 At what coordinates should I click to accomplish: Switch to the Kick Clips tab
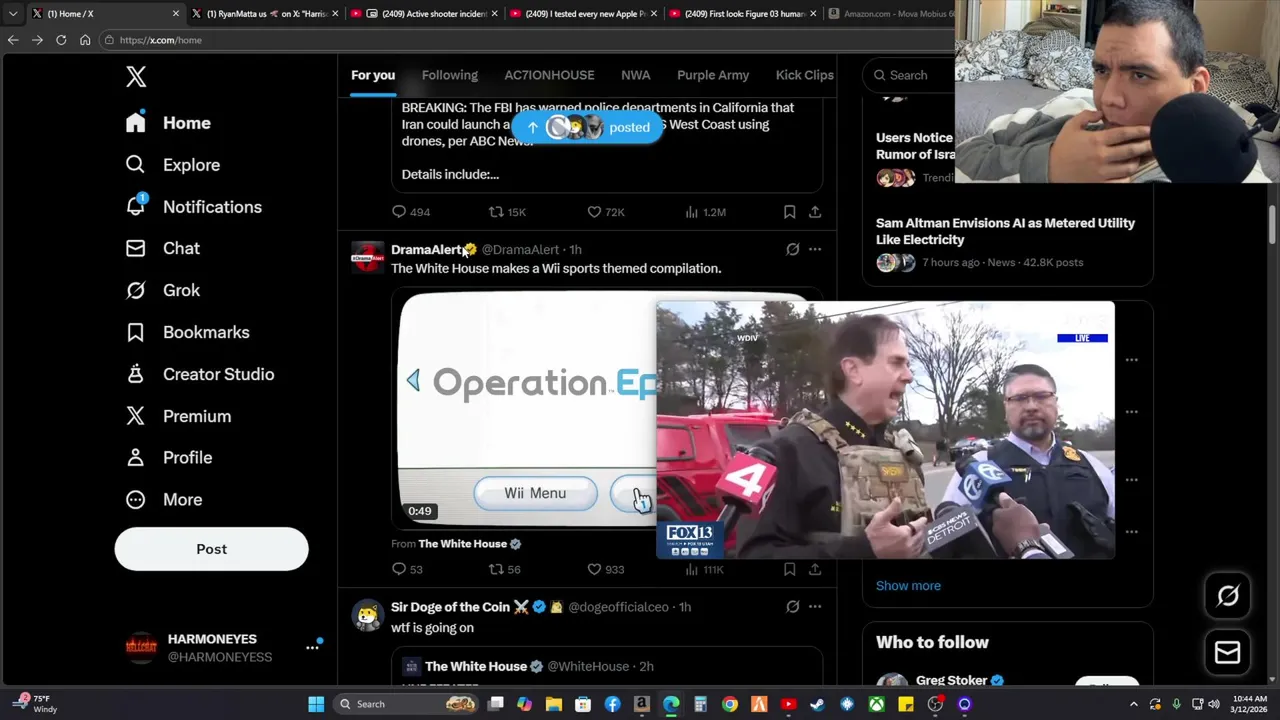tap(805, 75)
